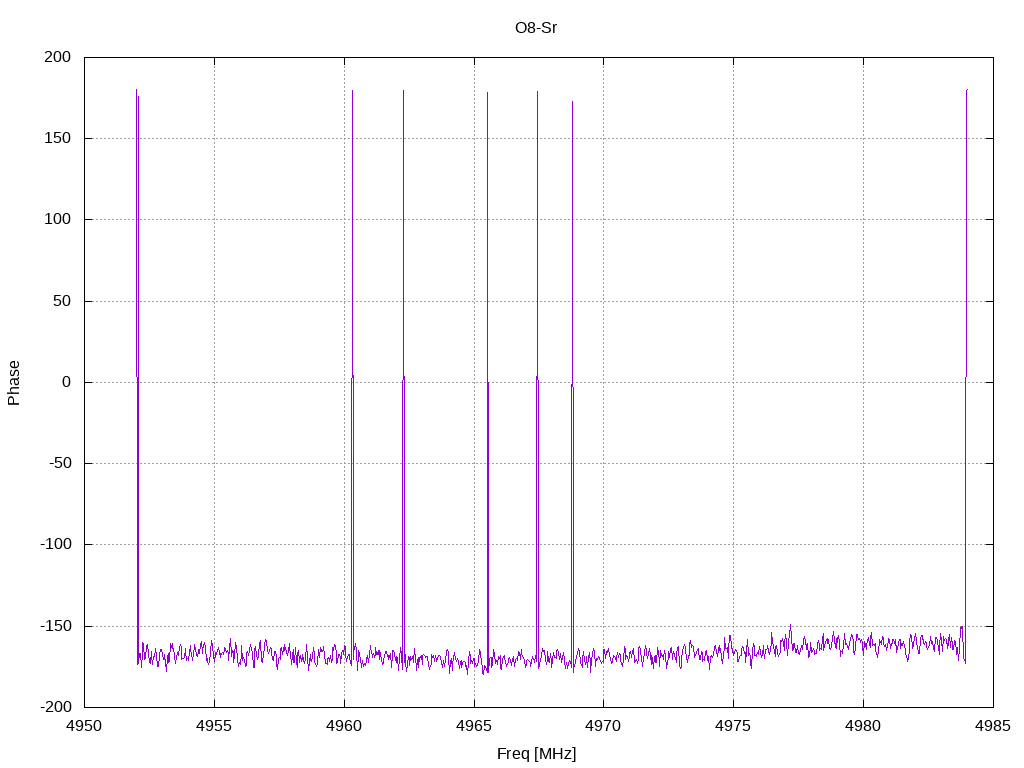Select the 200 y-axis tick label
The height and width of the screenshot is (768, 1024).
click(x=57, y=57)
